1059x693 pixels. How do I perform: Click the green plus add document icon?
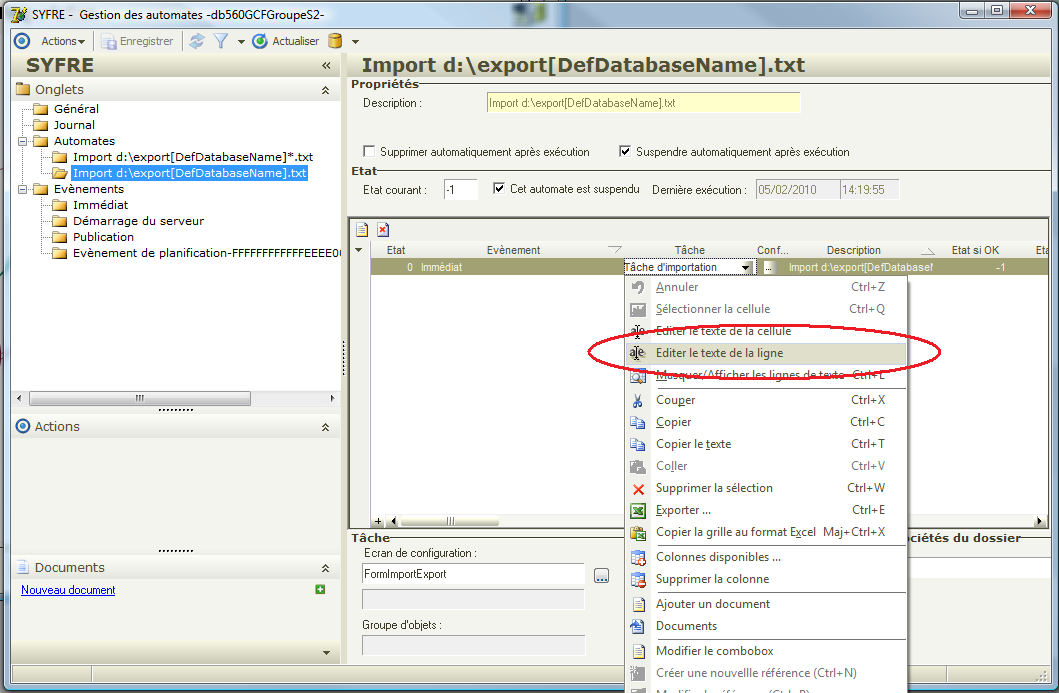(x=320, y=589)
